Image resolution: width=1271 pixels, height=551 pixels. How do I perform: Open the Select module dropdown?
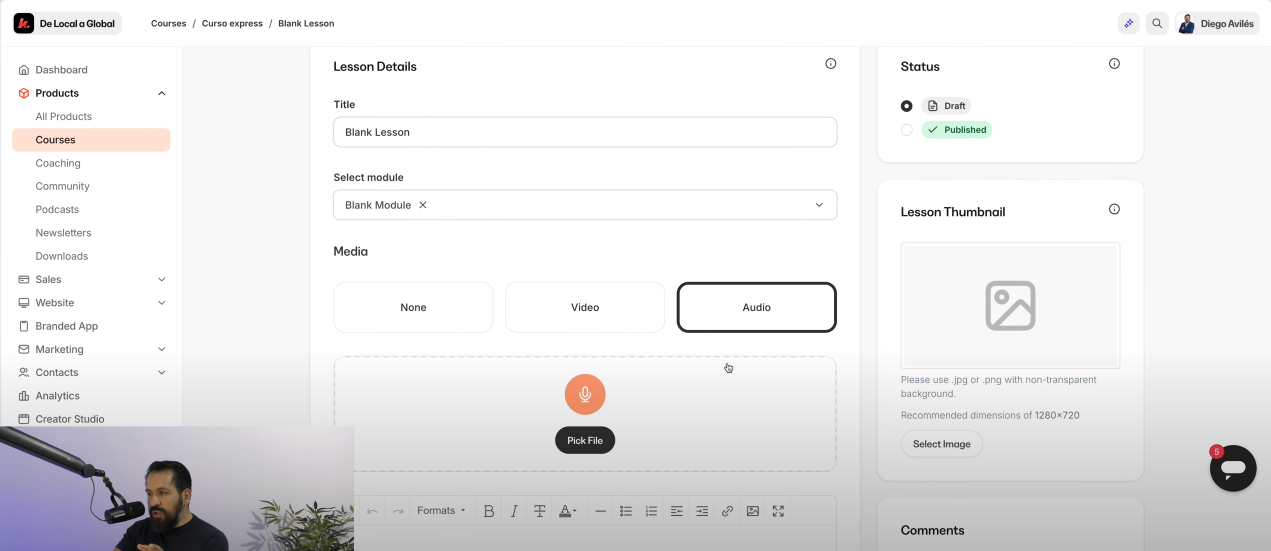[x=585, y=205]
